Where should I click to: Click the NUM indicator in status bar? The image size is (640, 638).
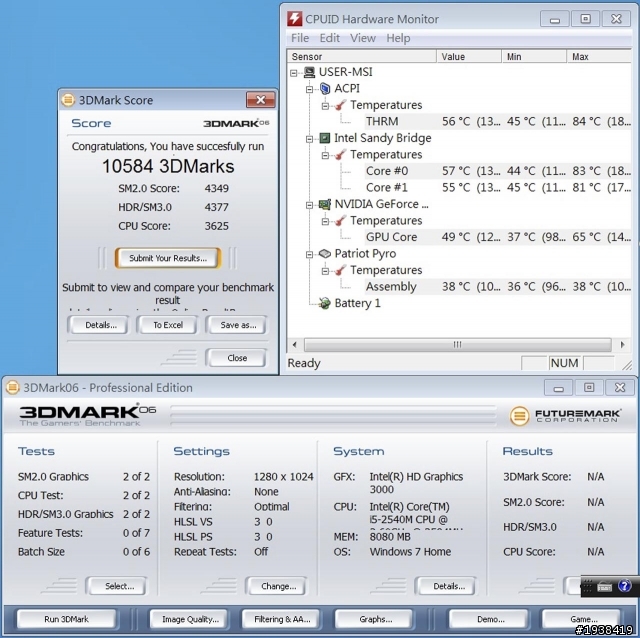click(x=564, y=363)
